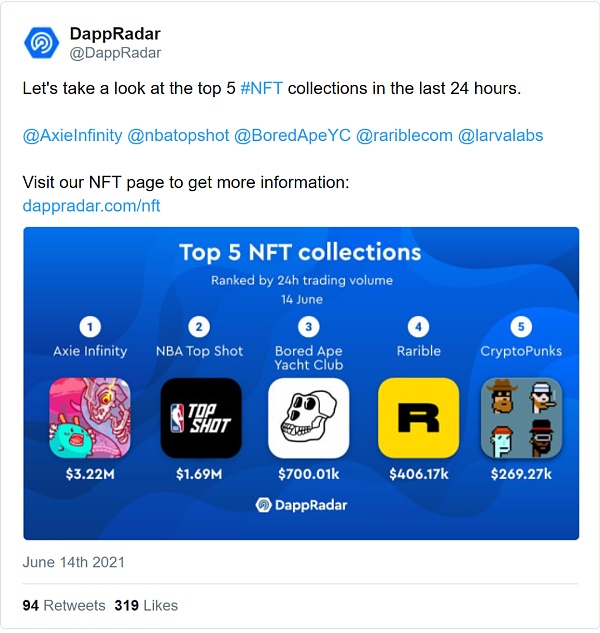Click the DappRadar display name

[x=115, y=34]
